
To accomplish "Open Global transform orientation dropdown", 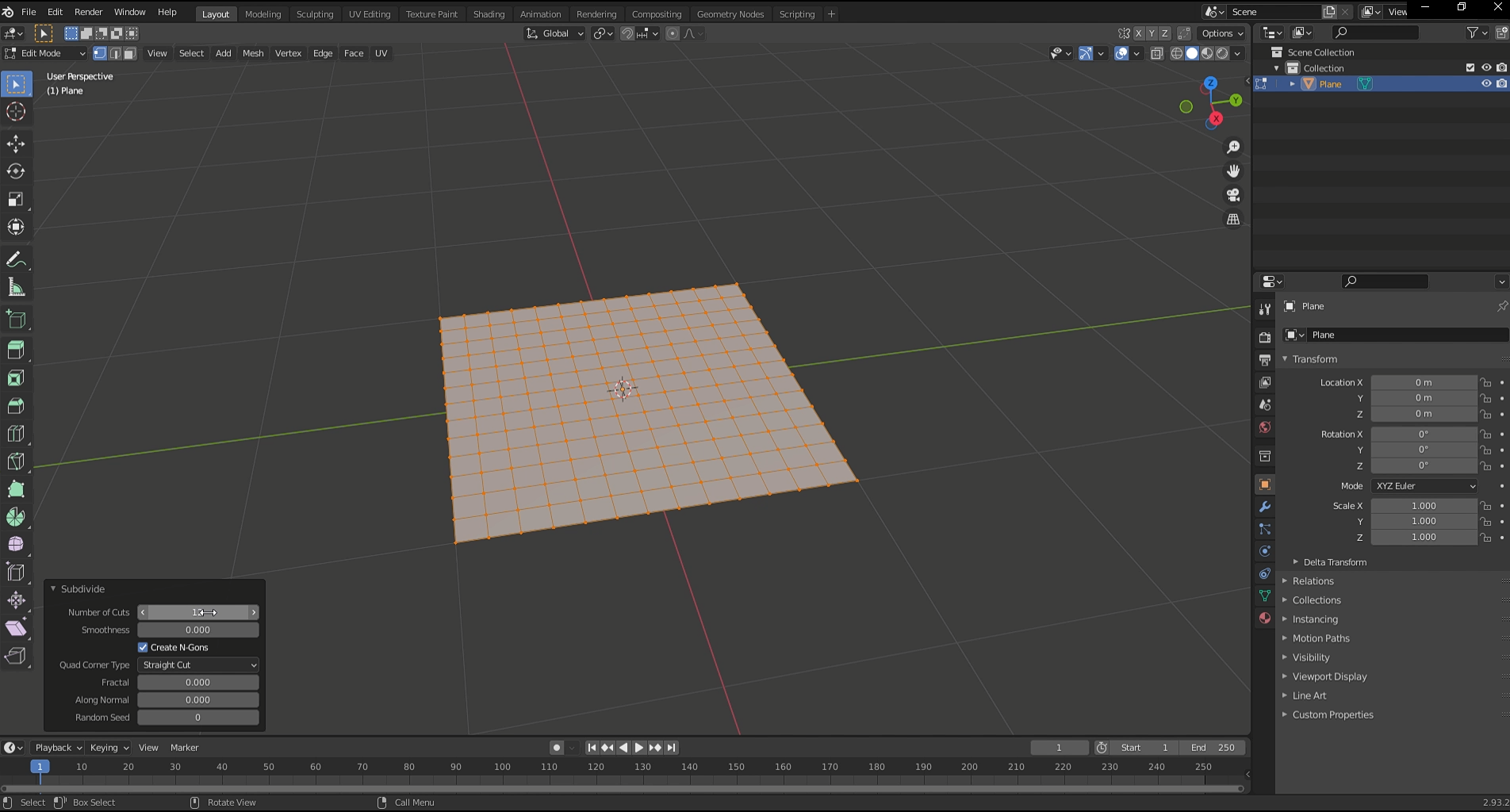I will (x=555, y=33).
